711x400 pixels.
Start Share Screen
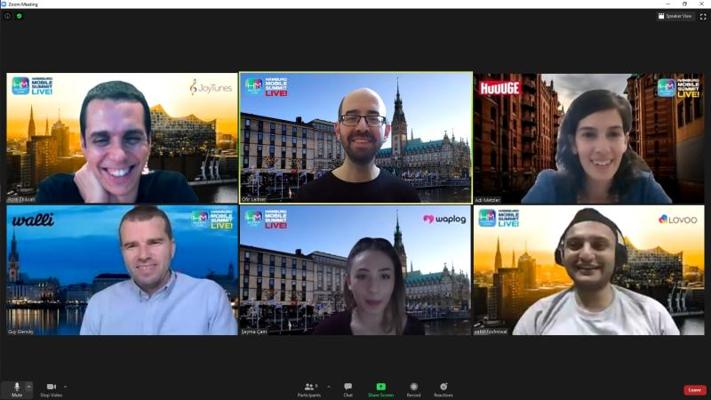point(380,390)
